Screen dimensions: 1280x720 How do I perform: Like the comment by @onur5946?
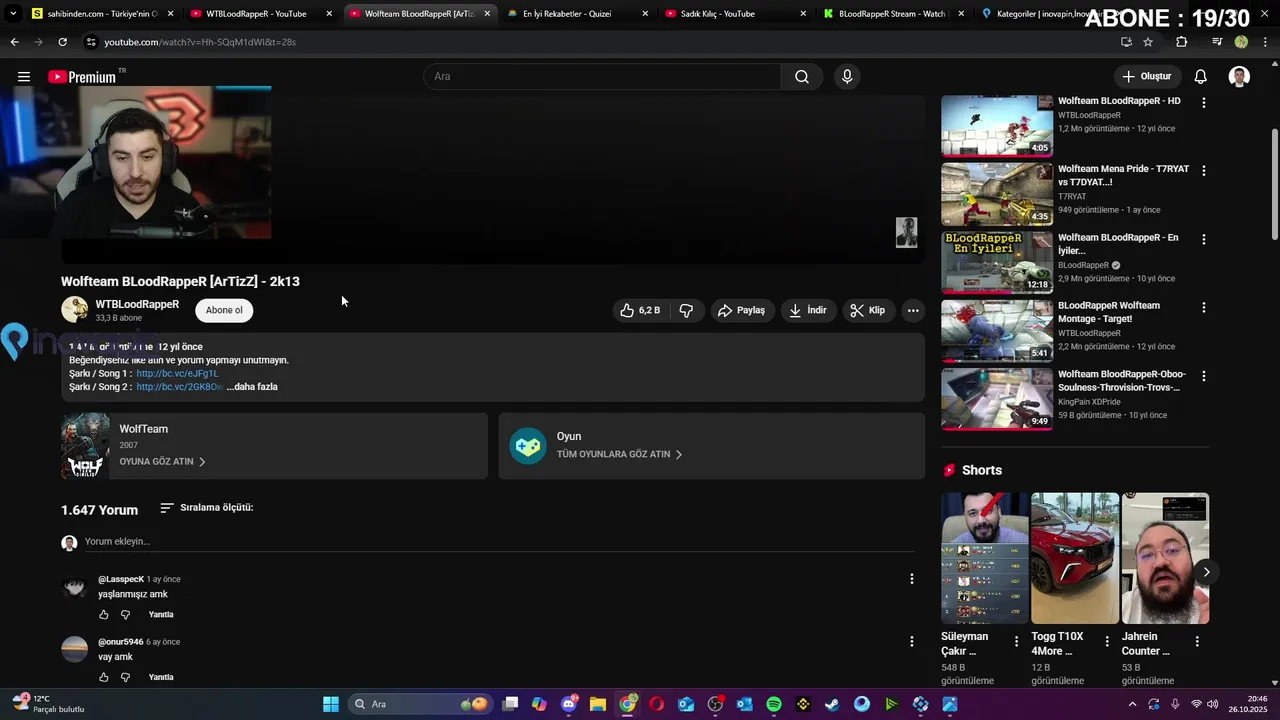103,678
